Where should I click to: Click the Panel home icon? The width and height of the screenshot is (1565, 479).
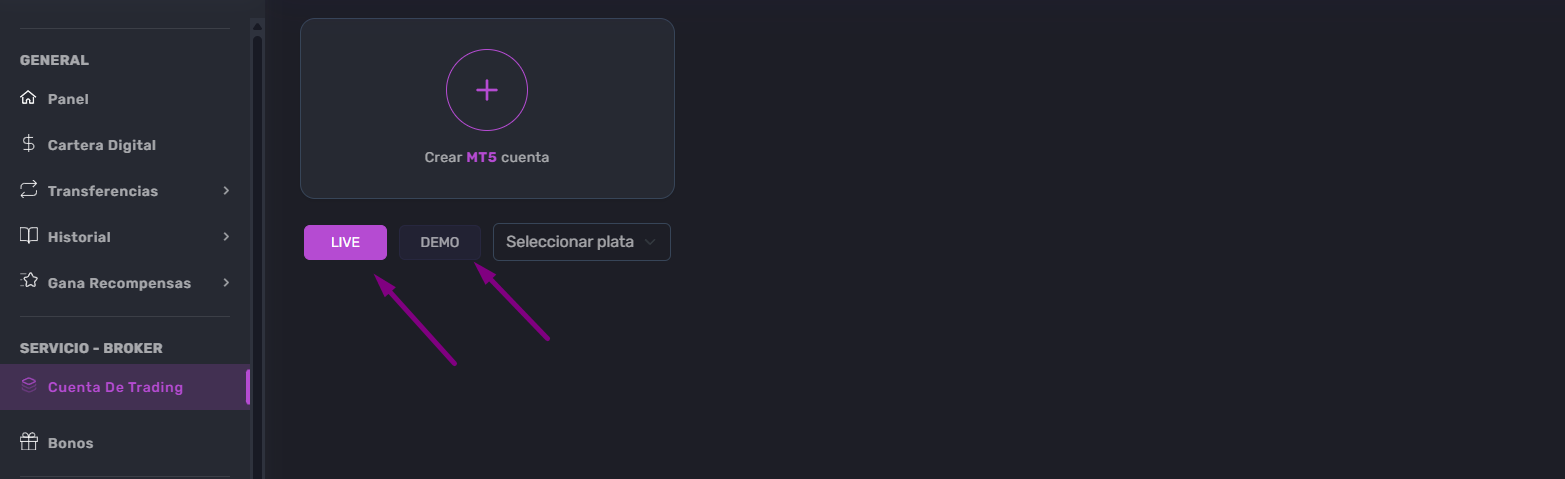click(x=28, y=98)
